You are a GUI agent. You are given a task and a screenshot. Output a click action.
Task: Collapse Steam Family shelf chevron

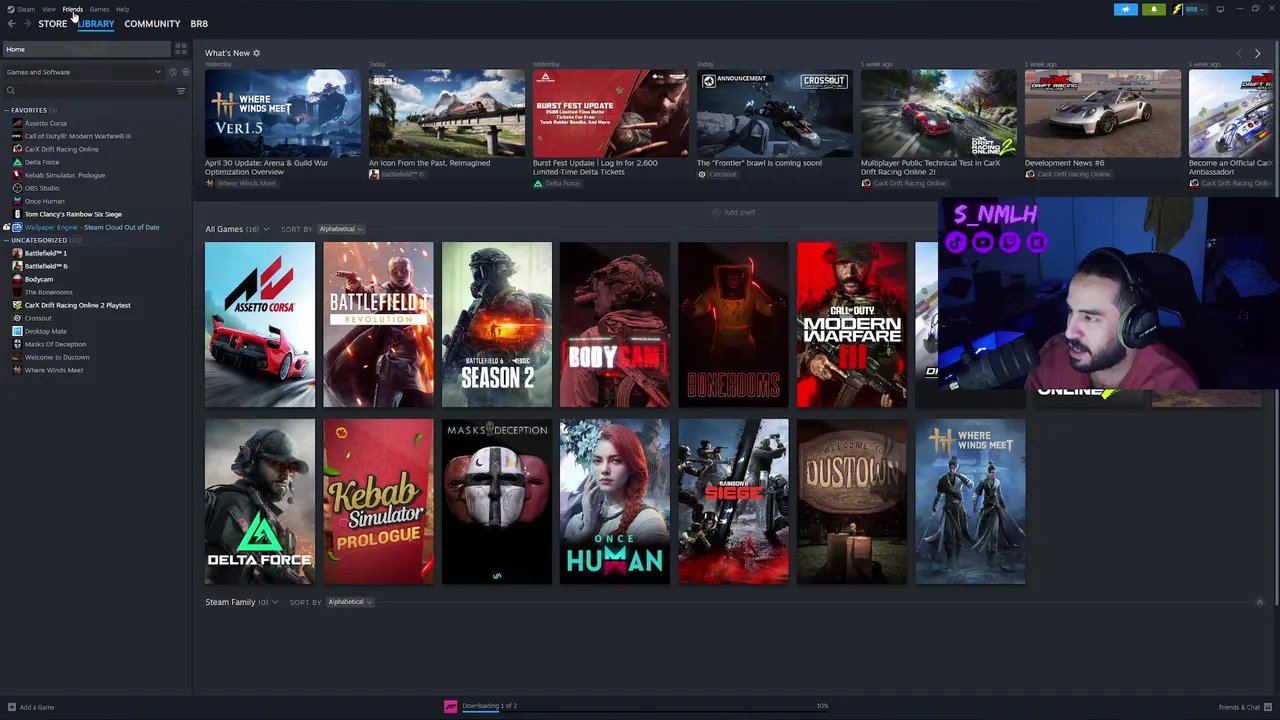[1259, 602]
